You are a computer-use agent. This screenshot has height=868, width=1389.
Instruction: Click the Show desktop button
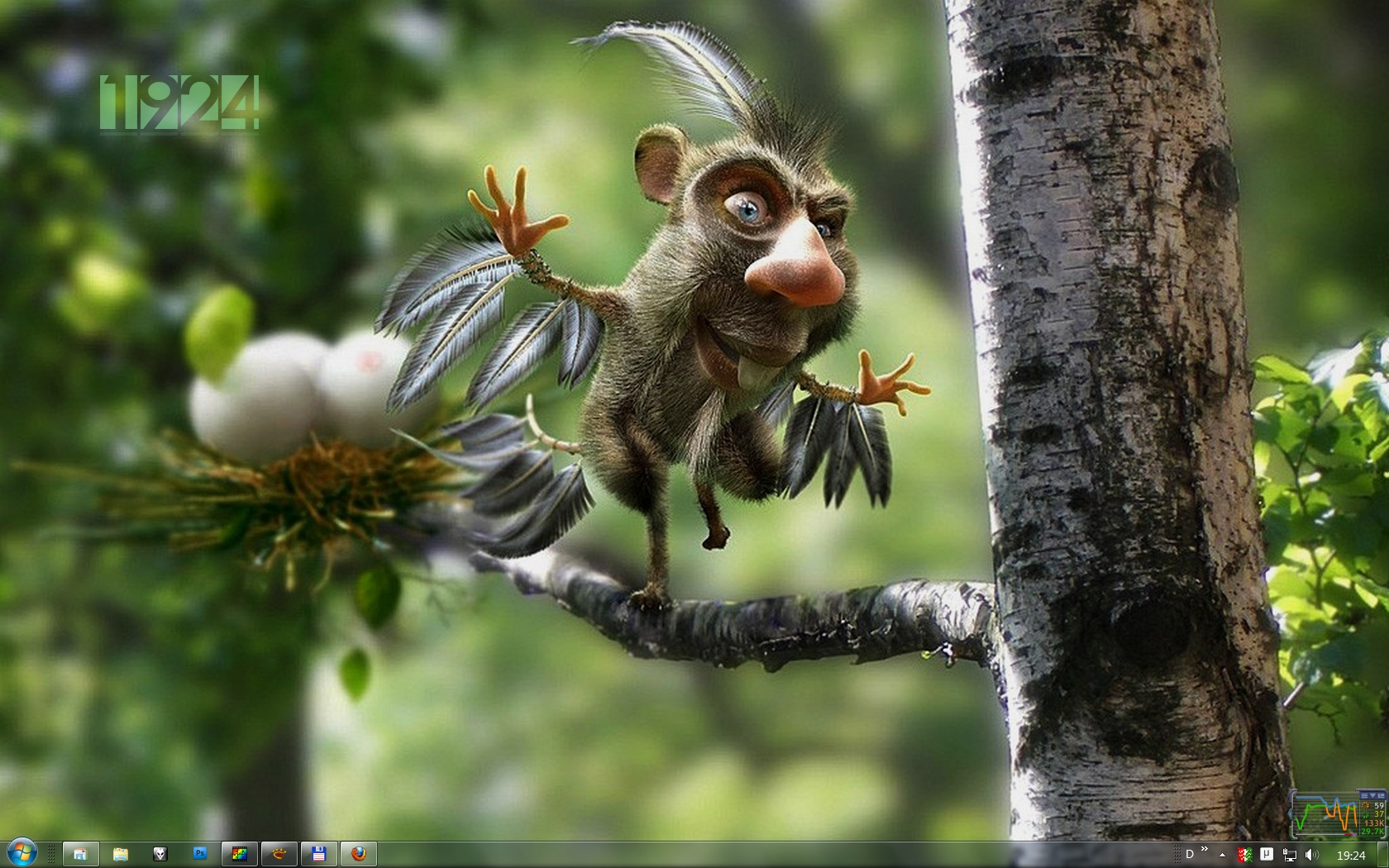coord(1382,854)
